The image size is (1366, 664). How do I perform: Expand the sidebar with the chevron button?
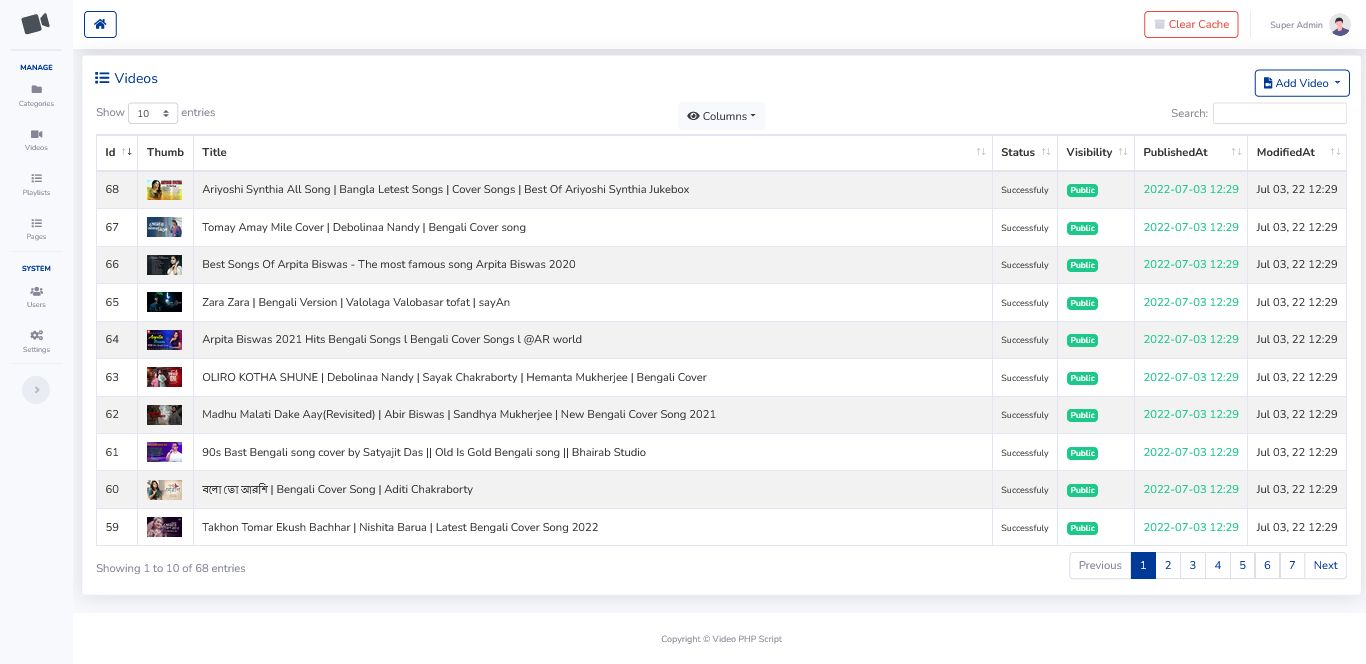coord(36,390)
